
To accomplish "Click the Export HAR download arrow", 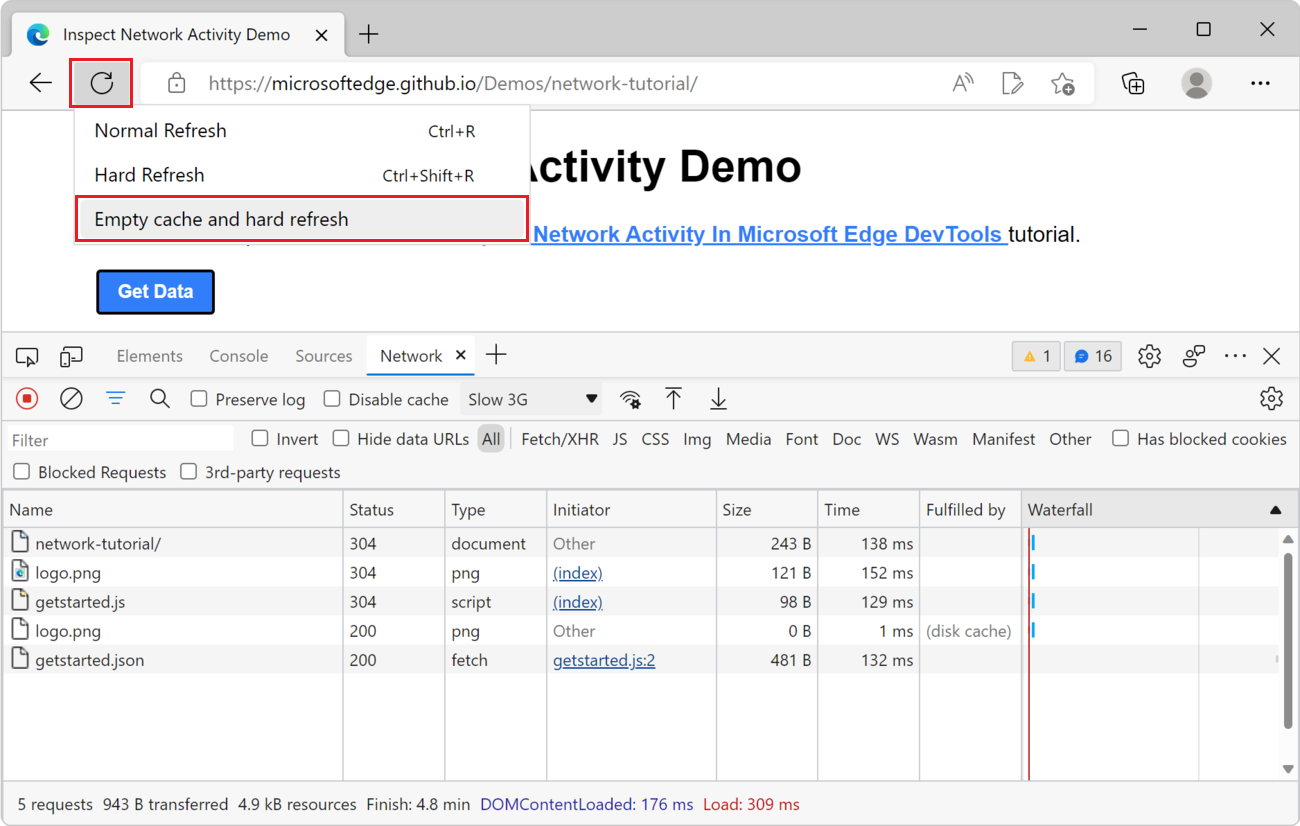I will (x=718, y=399).
